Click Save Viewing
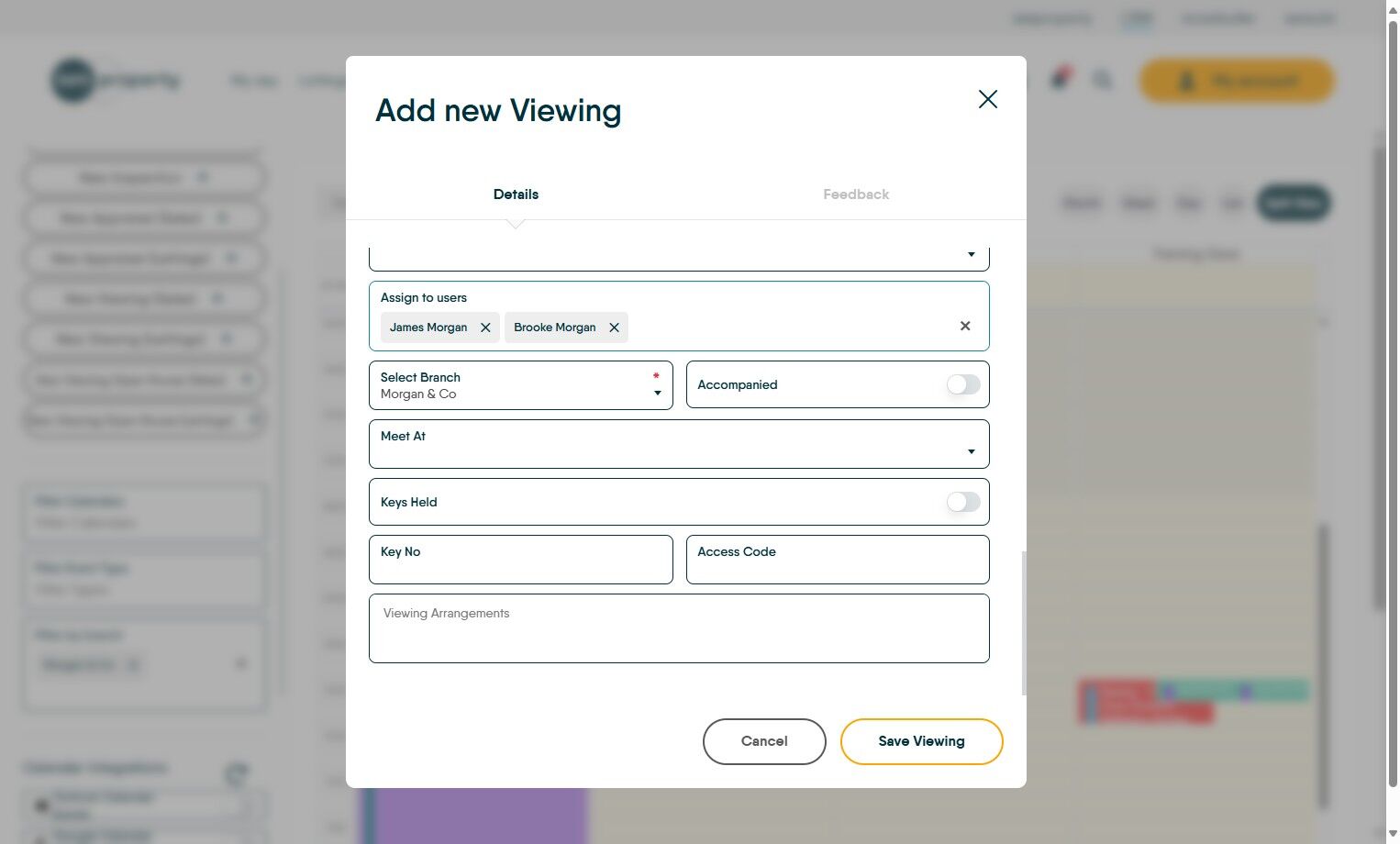 [x=921, y=741]
